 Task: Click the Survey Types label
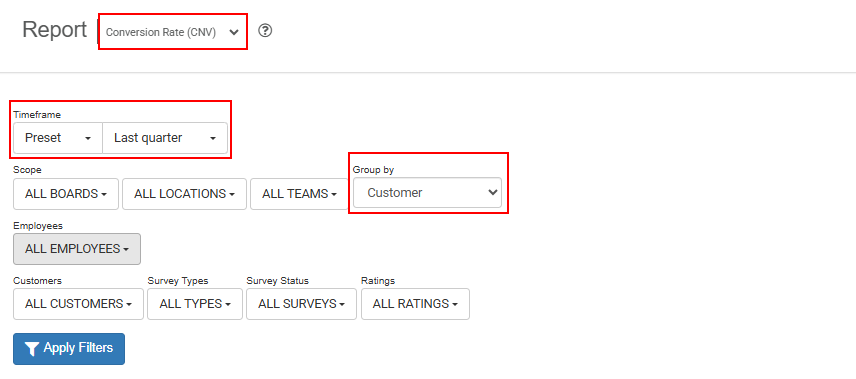click(178, 281)
